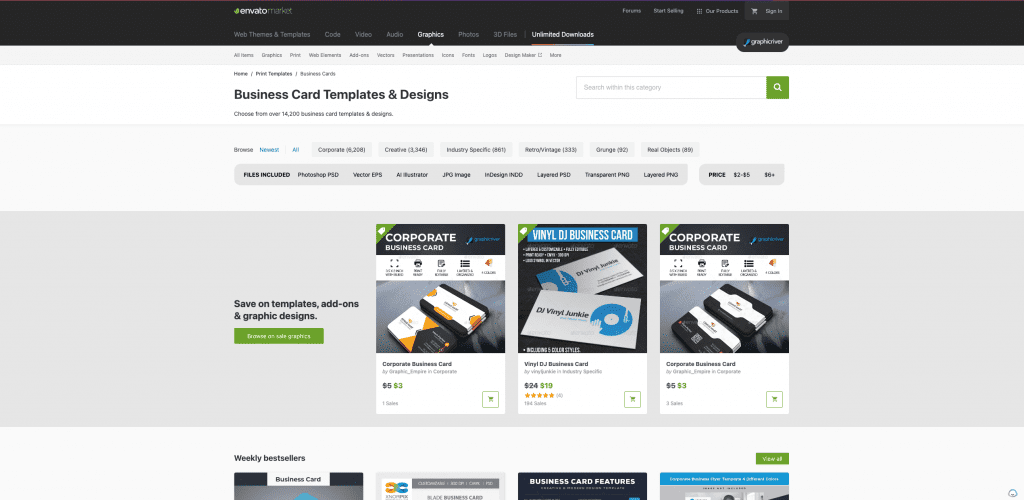
Task: Select All Items in the sub-navigation
Action: coord(244,55)
